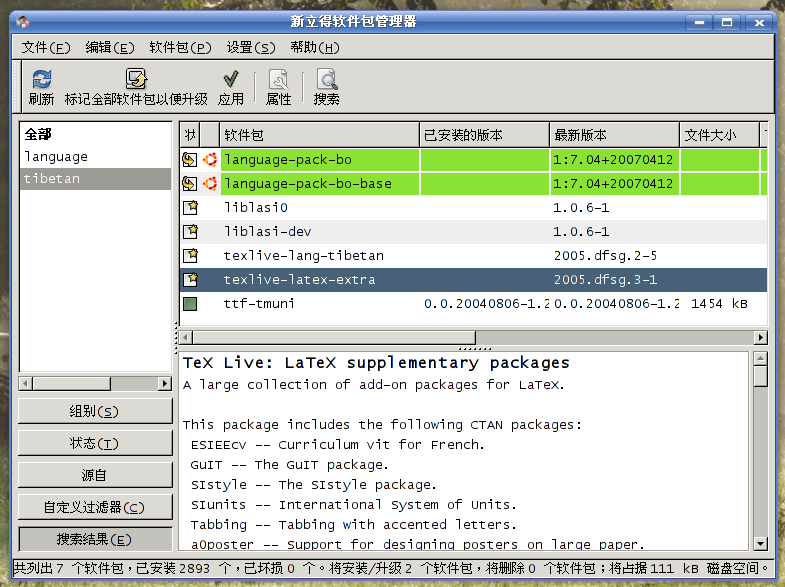The image size is (785, 587).
Task: Sort by the 软件包 column header
Action: [319, 135]
